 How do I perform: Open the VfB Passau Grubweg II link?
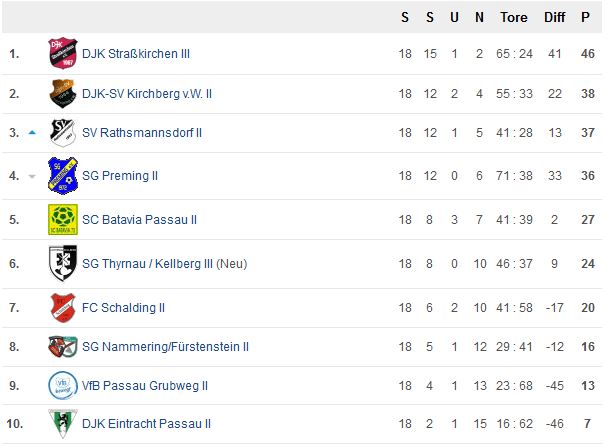pos(145,386)
